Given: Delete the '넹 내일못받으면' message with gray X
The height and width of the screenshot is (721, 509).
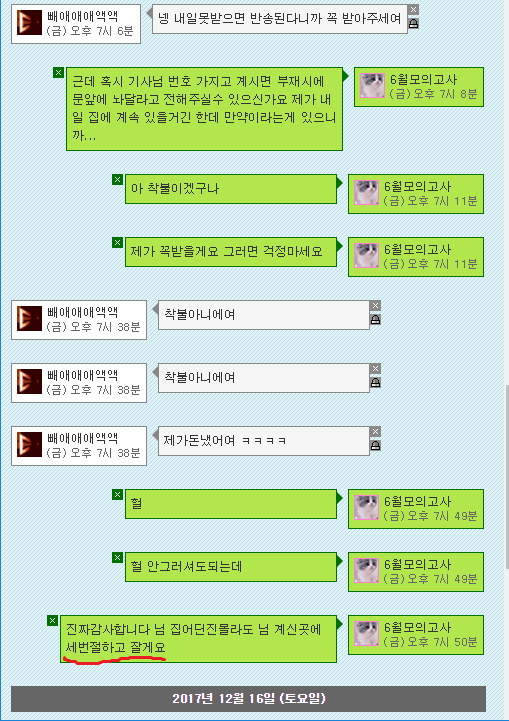Looking at the screenshot, I should 413,10.
